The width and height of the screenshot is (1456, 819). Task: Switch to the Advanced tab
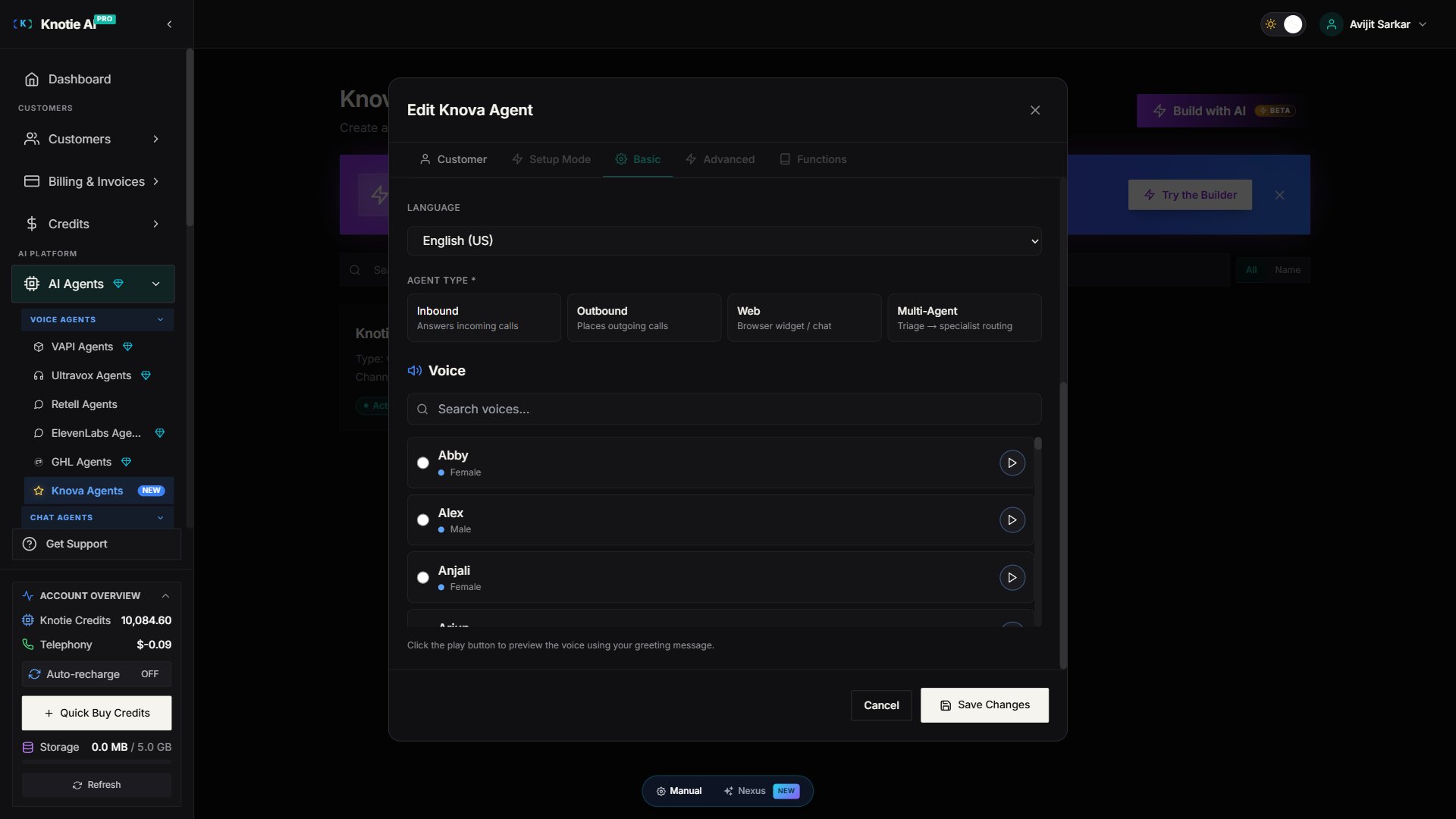[x=720, y=159]
